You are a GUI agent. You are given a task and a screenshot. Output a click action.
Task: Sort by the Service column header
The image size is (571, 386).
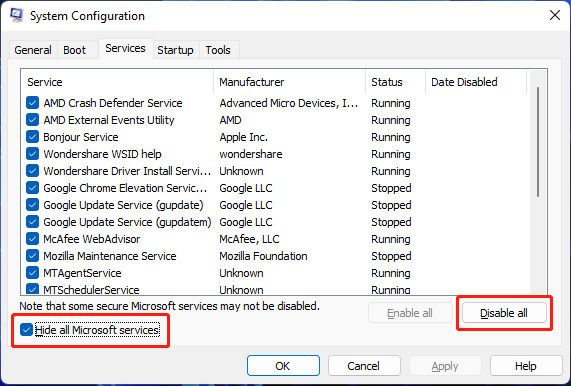[x=117, y=82]
